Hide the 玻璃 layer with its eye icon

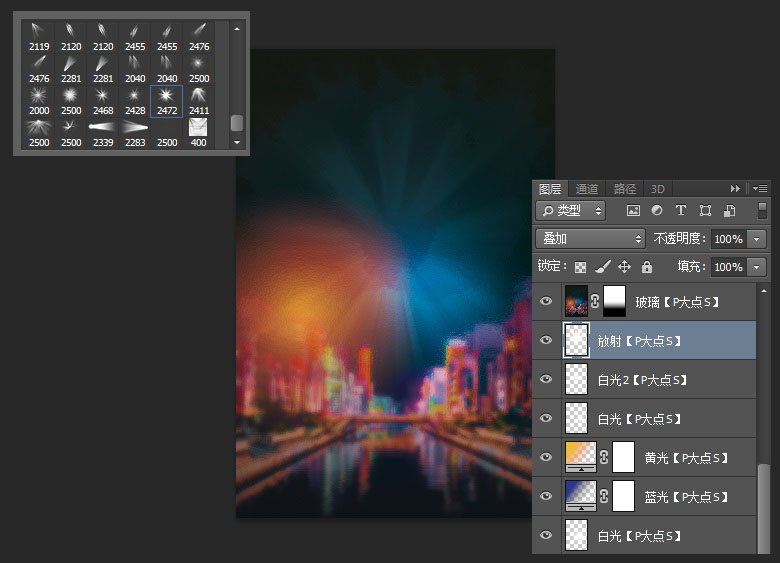[x=546, y=301]
